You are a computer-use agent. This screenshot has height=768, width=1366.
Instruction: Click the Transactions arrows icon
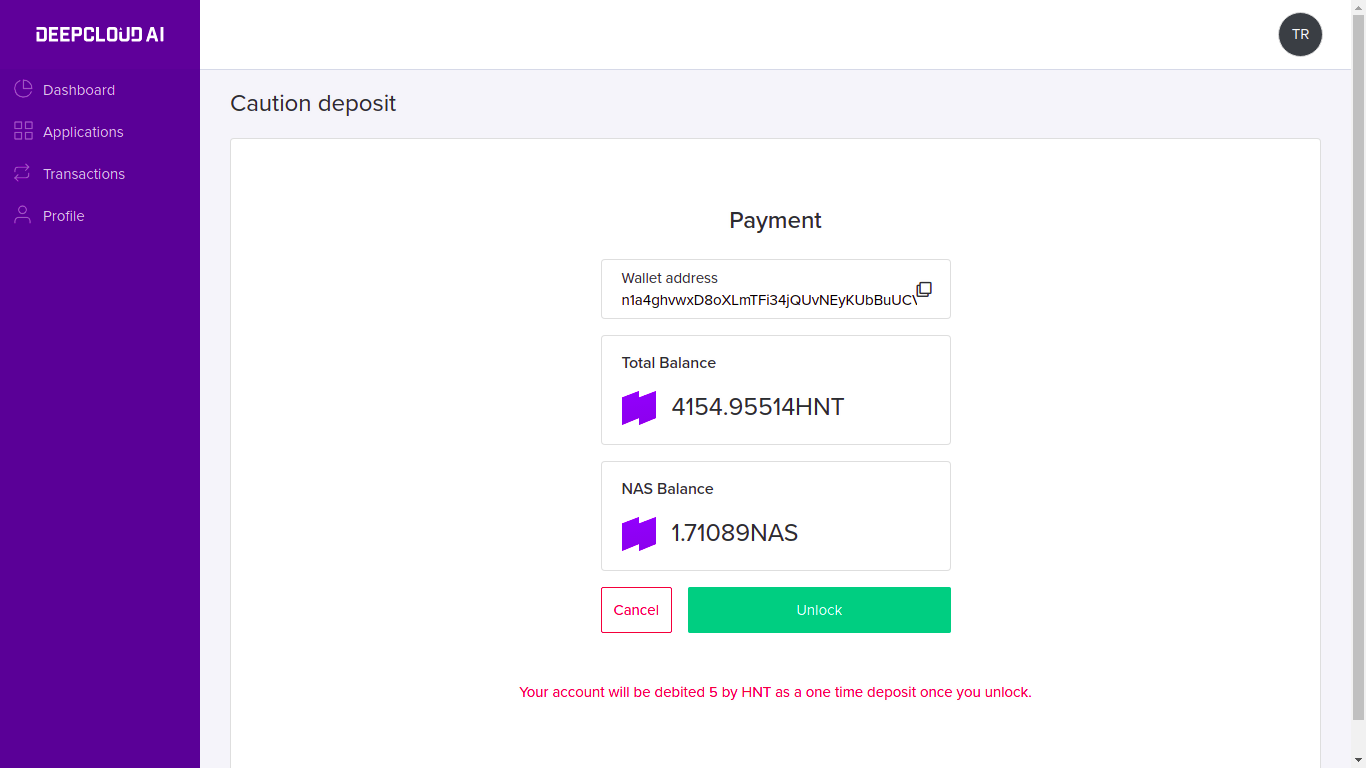(x=22, y=173)
